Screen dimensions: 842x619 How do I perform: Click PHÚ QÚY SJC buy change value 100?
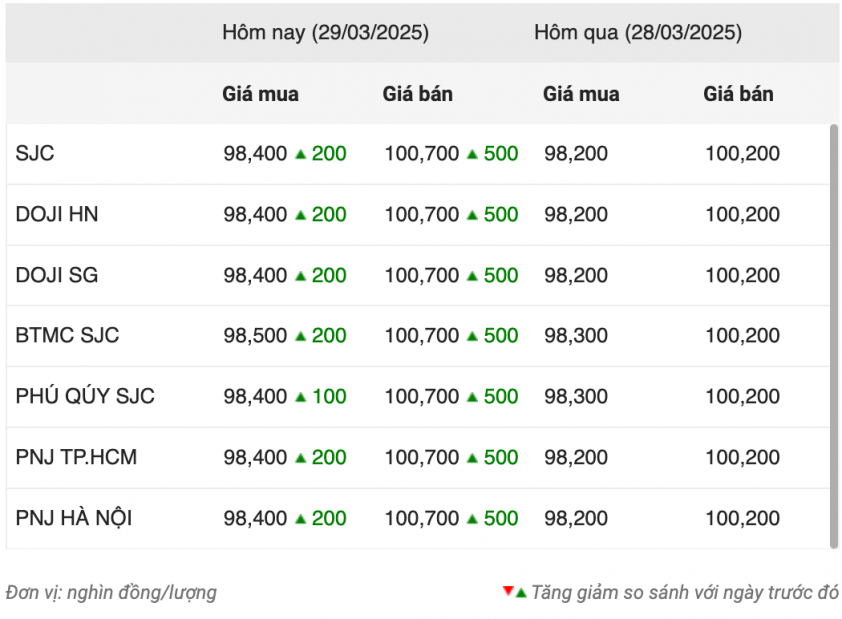(329, 396)
